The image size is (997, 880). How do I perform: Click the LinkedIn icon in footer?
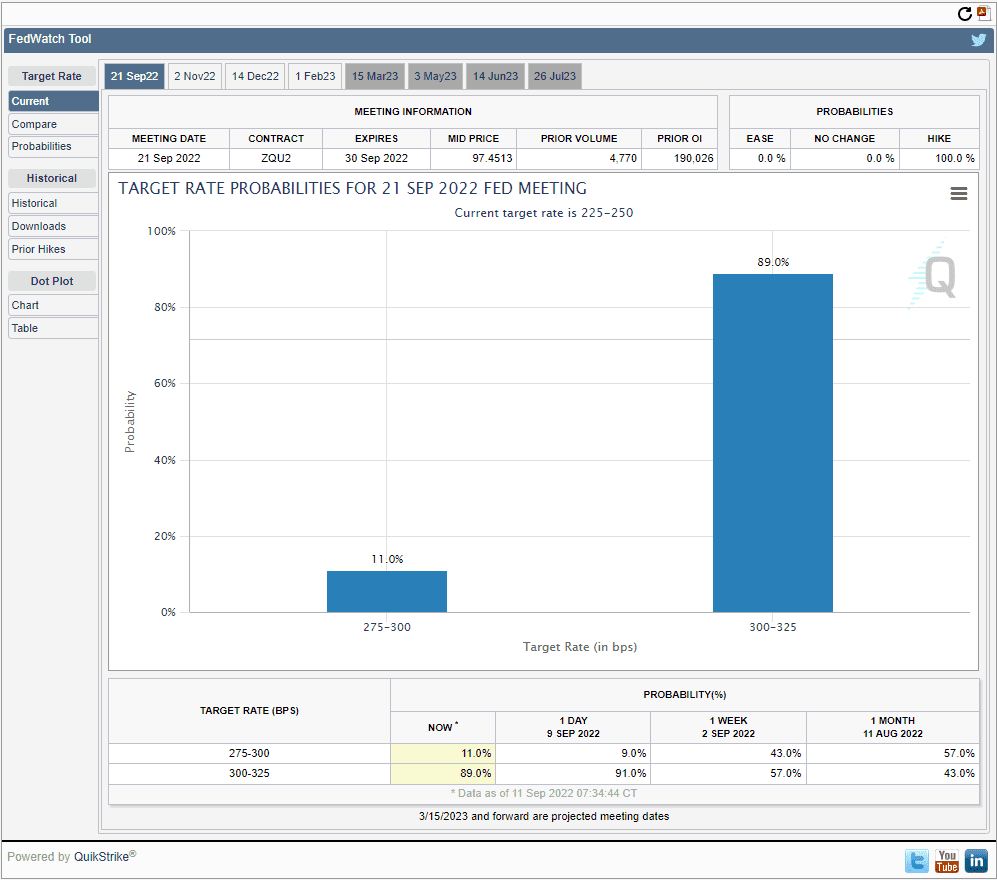(976, 860)
